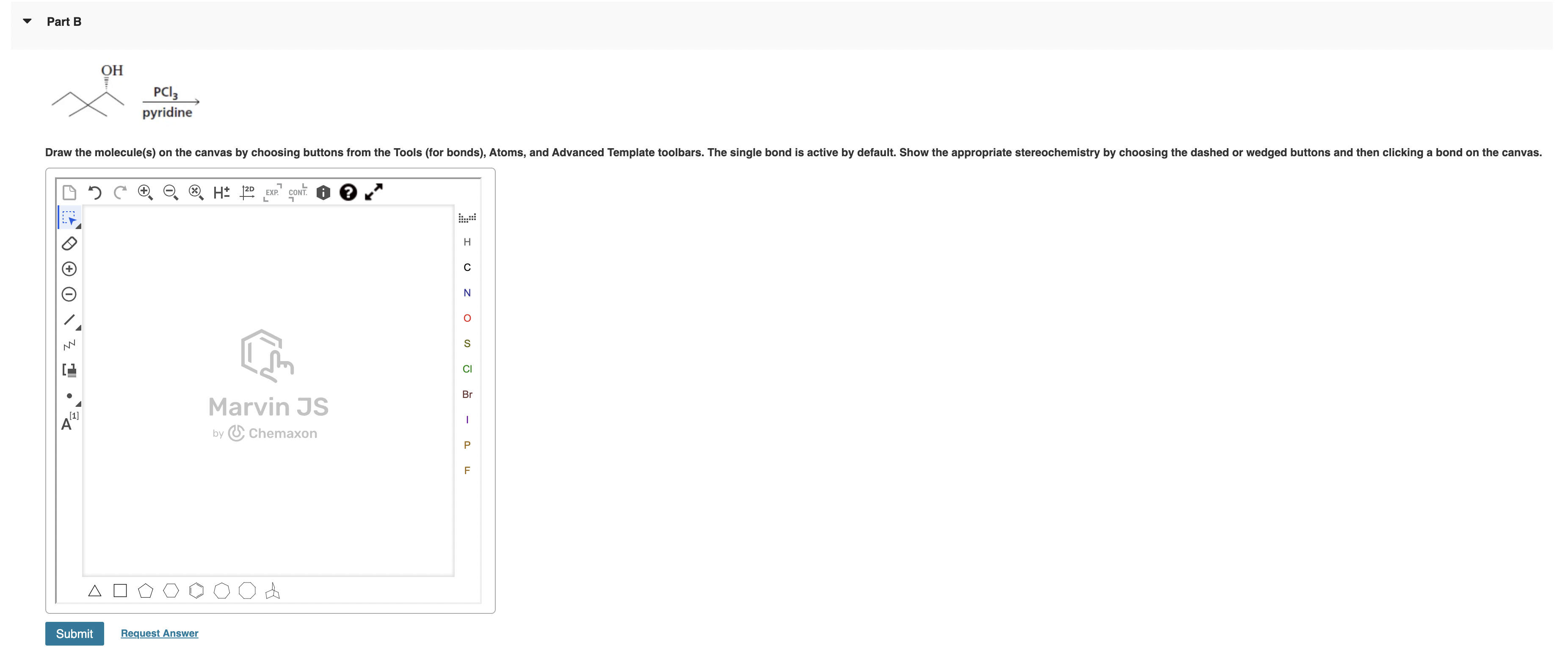Click the Zoom In magnifier icon
1568x657 pixels.
tap(145, 193)
